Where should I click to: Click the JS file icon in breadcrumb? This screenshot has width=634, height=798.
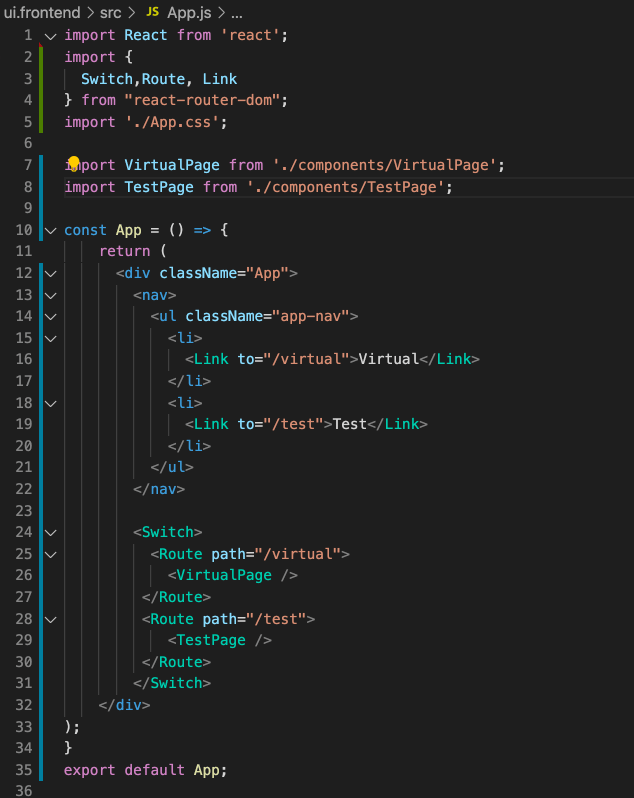pyautogui.click(x=152, y=11)
